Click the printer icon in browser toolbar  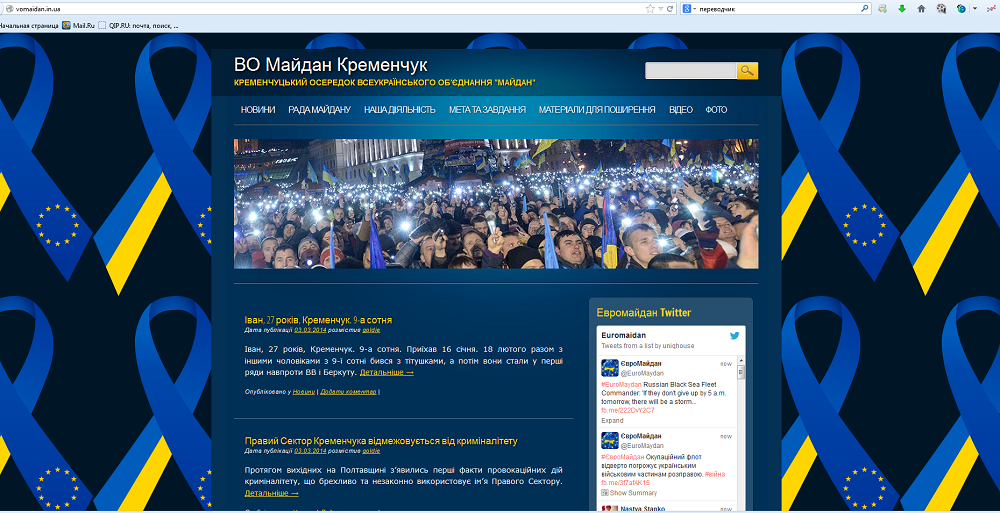click(x=882, y=9)
